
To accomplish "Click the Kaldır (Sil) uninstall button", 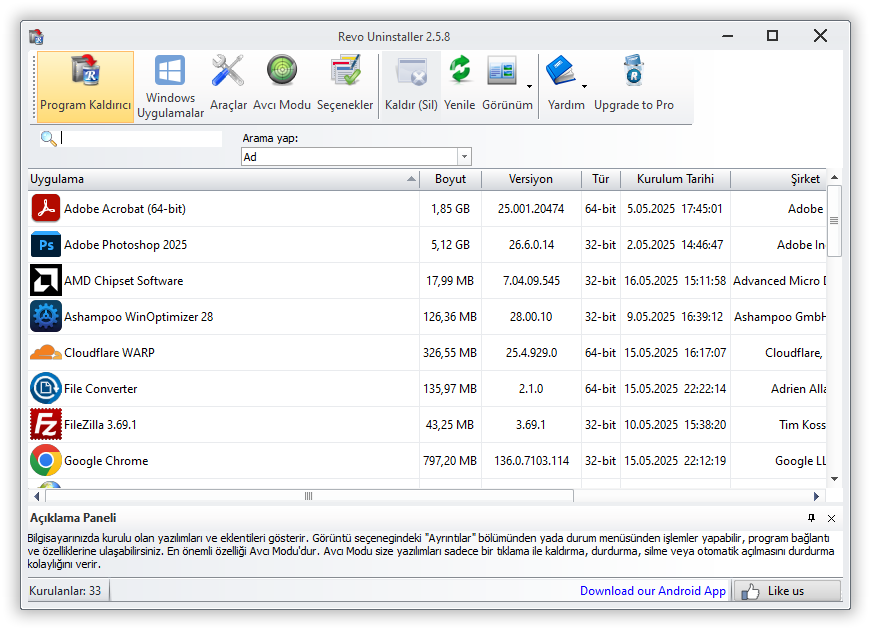I will (x=411, y=83).
